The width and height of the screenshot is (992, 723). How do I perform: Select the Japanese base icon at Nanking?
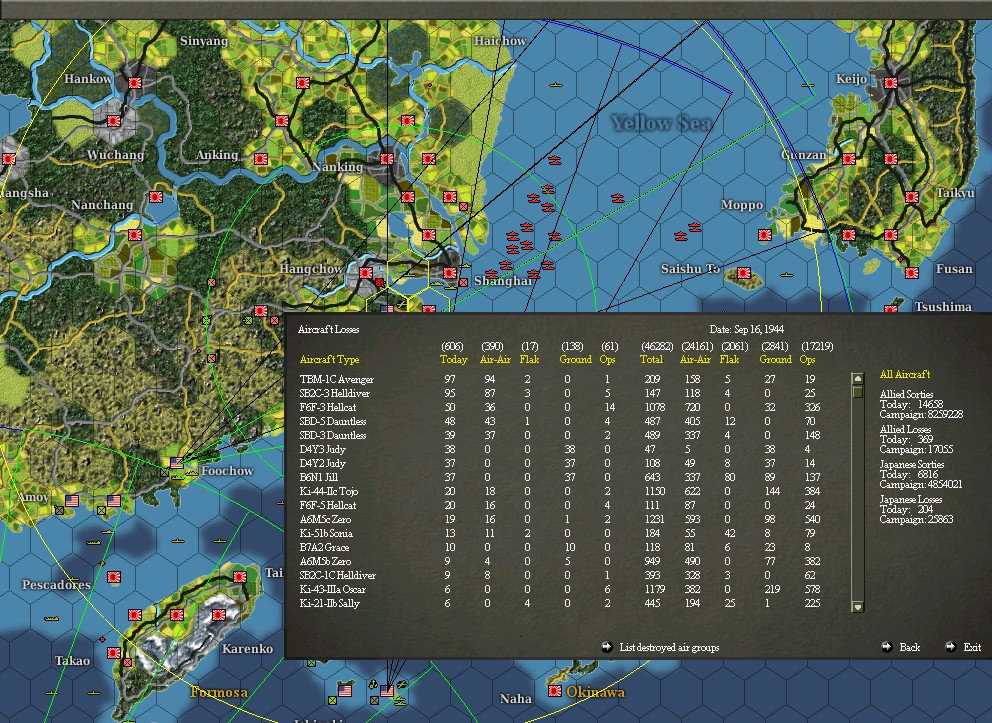point(387,159)
